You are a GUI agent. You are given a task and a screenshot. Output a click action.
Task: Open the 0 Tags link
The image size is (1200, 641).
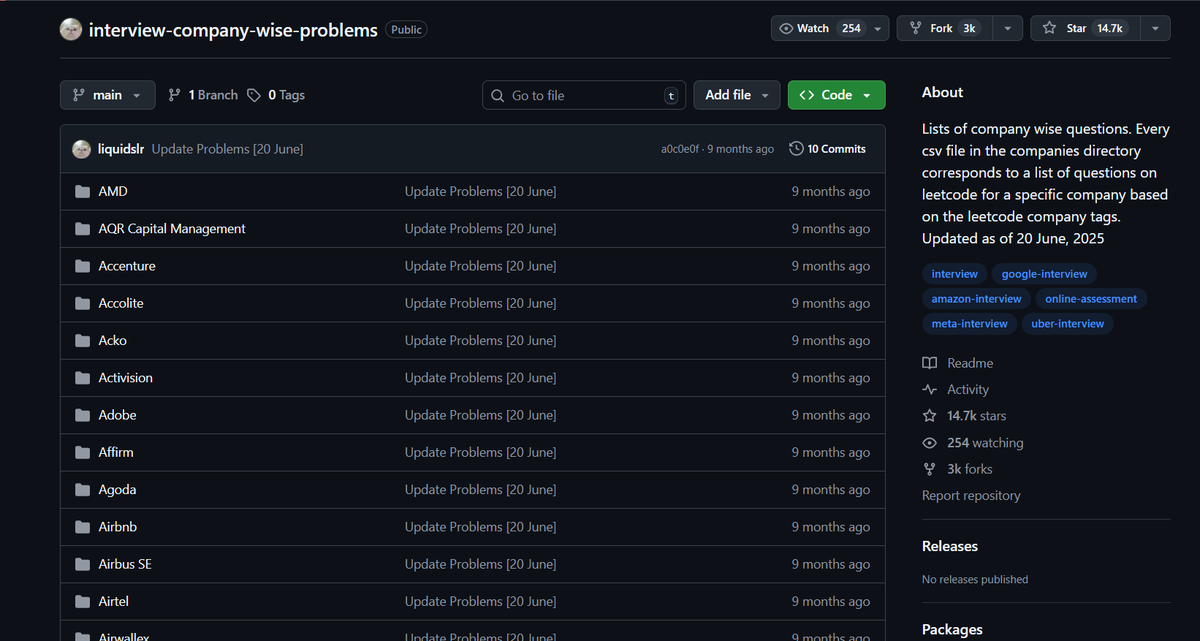pos(276,95)
